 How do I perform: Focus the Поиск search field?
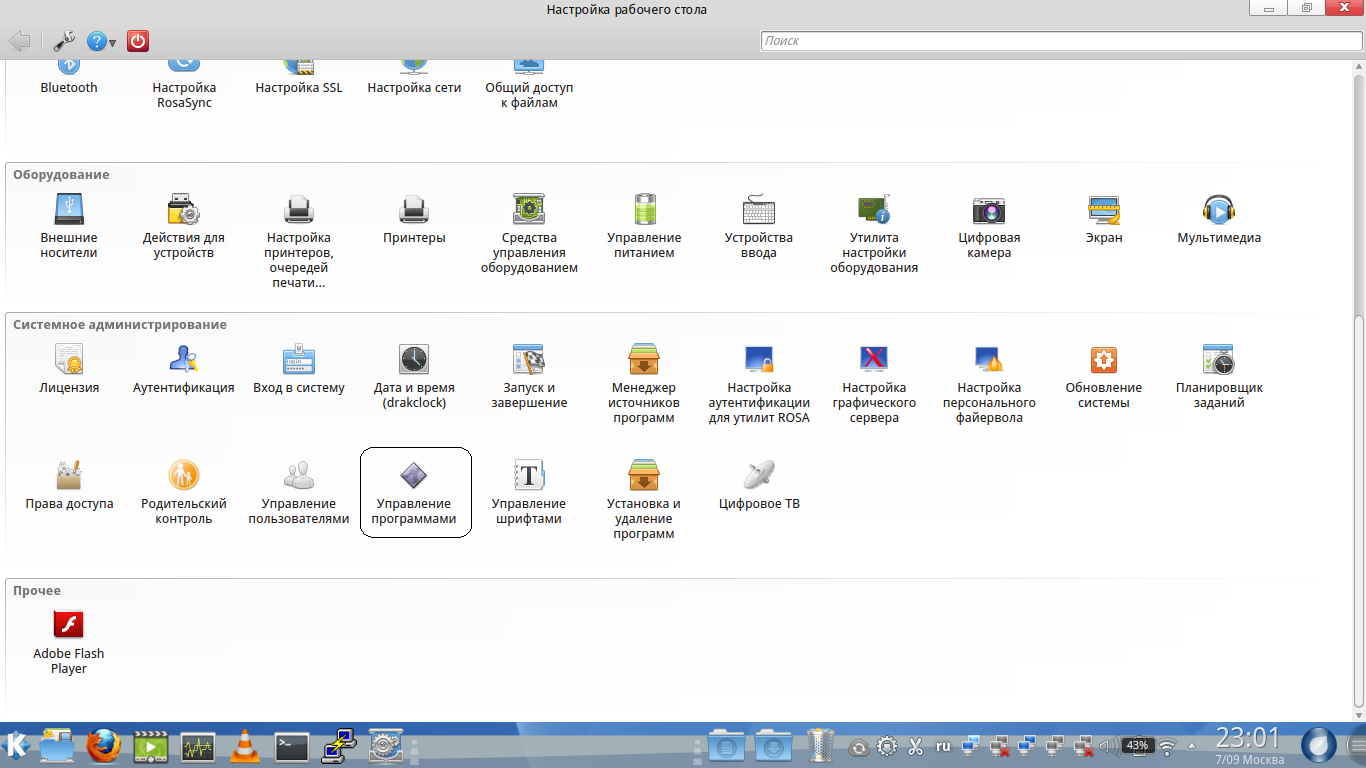[1060, 41]
